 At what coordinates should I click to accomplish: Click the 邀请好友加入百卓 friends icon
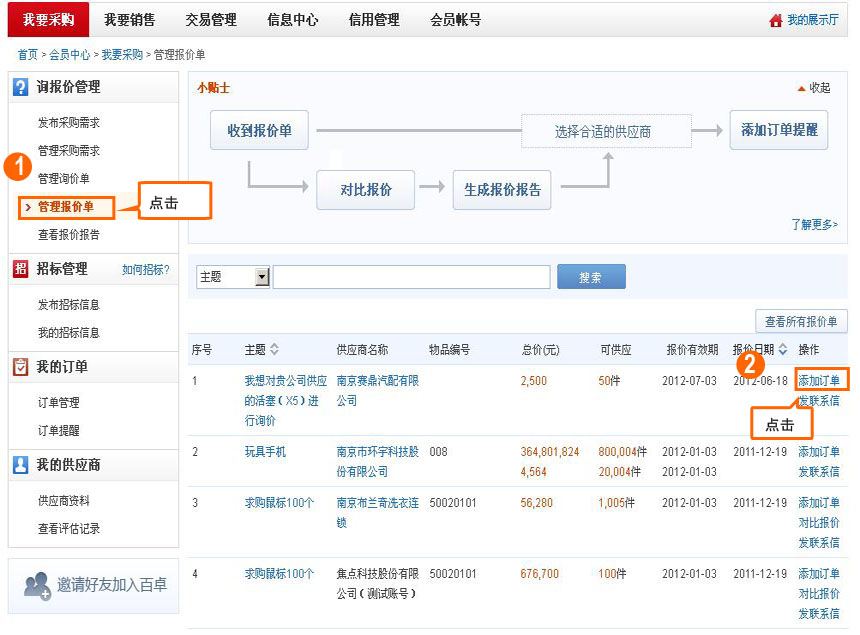click(37, 586)
